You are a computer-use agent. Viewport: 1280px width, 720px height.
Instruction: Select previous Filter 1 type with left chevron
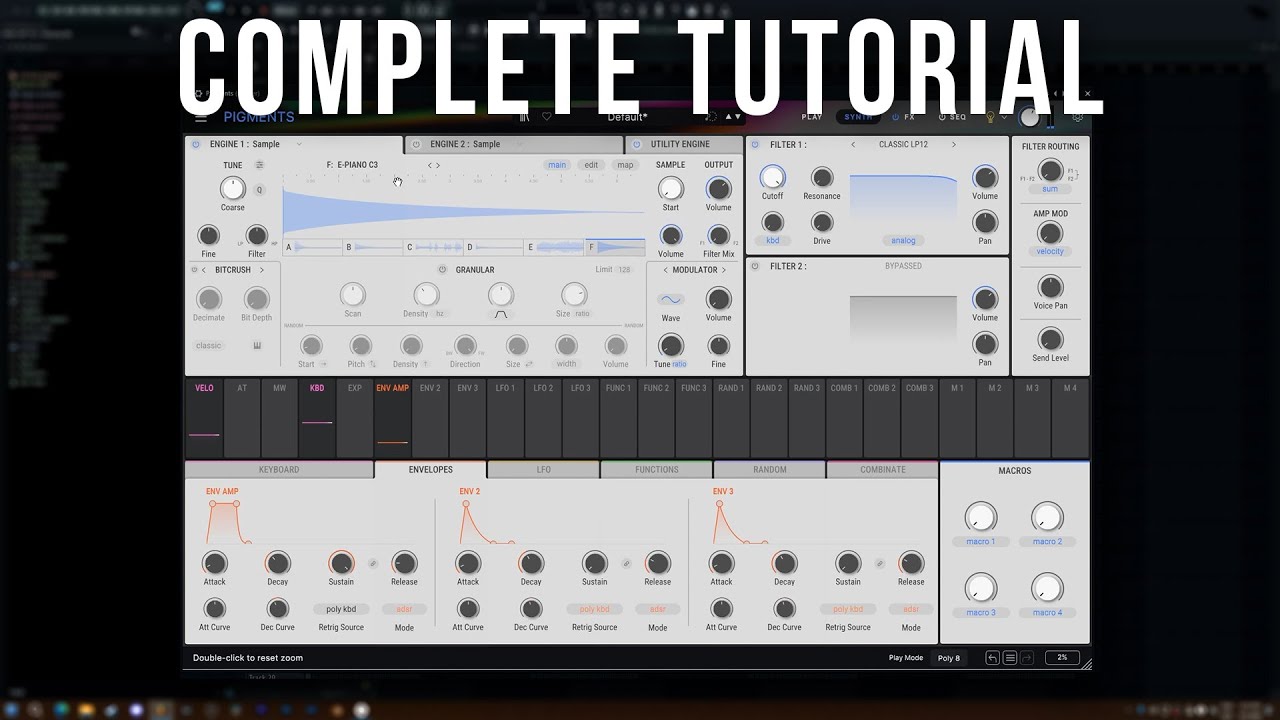click(853, 144)
